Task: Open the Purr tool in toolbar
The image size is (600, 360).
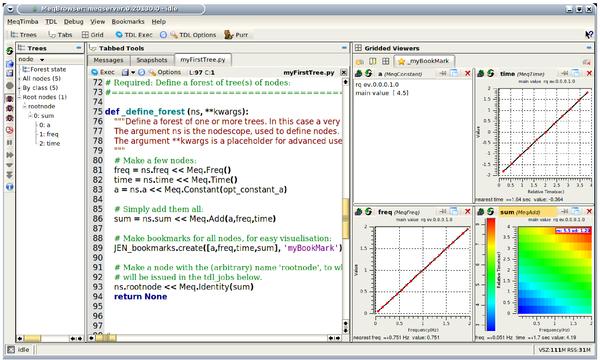Action: coord(236,35)
